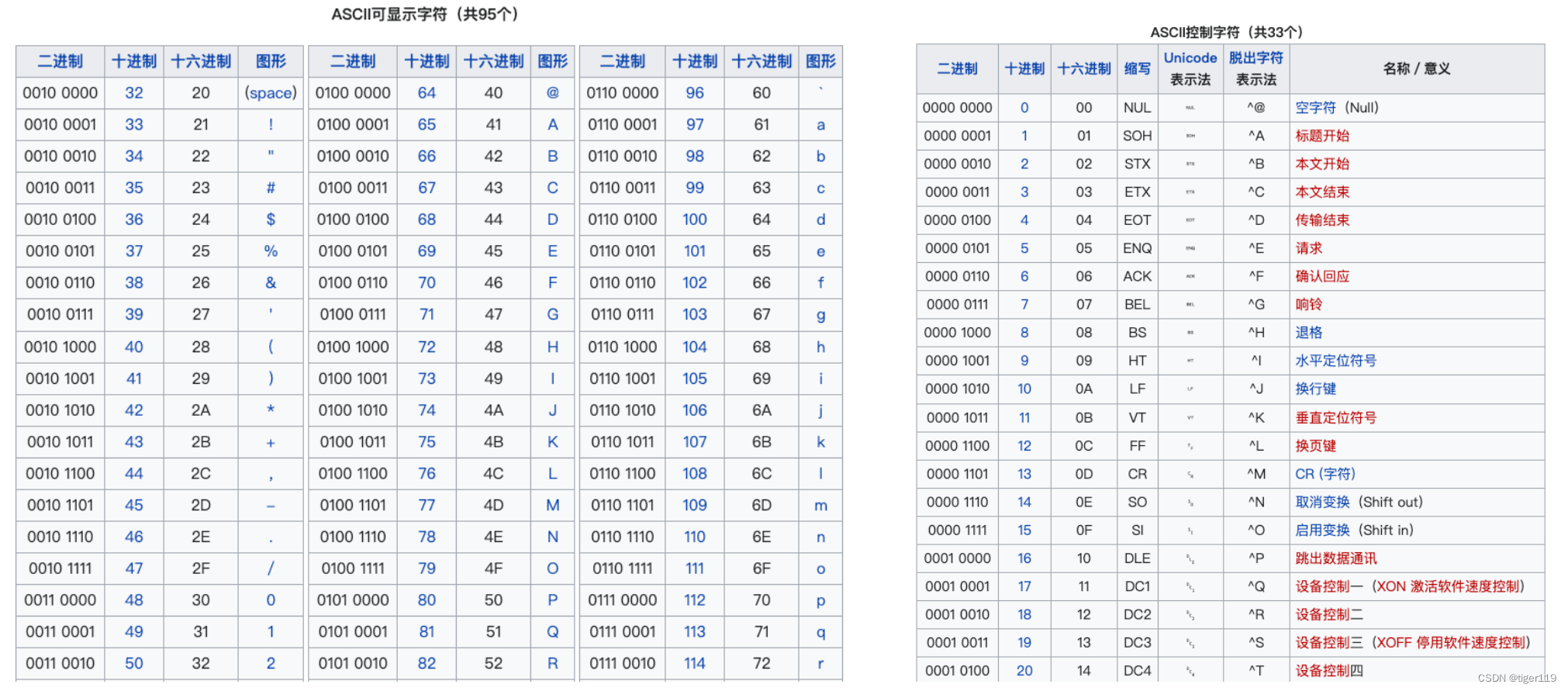Click the $ glyph link
Image resolution: width=1568 pixels, height=691 pixels.
pos(271,219)
